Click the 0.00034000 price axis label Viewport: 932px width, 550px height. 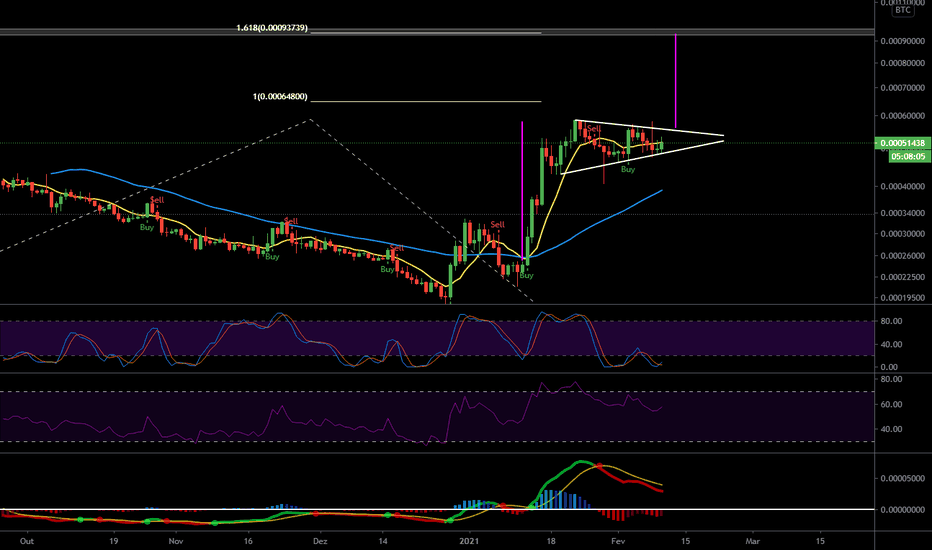[902, 213]
